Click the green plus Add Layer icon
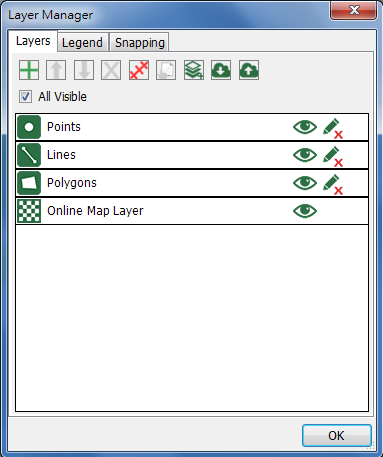383x457 pixels. (29, 70)
